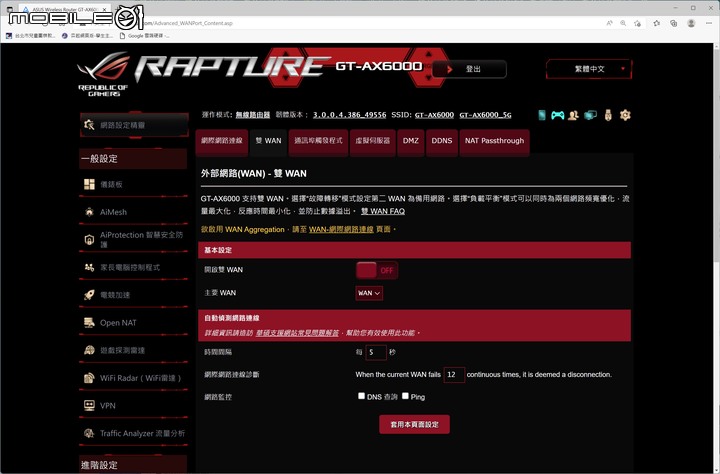Open the 繁體中文 language dropdown
The image size is (720, 474).
click(589, 69)
